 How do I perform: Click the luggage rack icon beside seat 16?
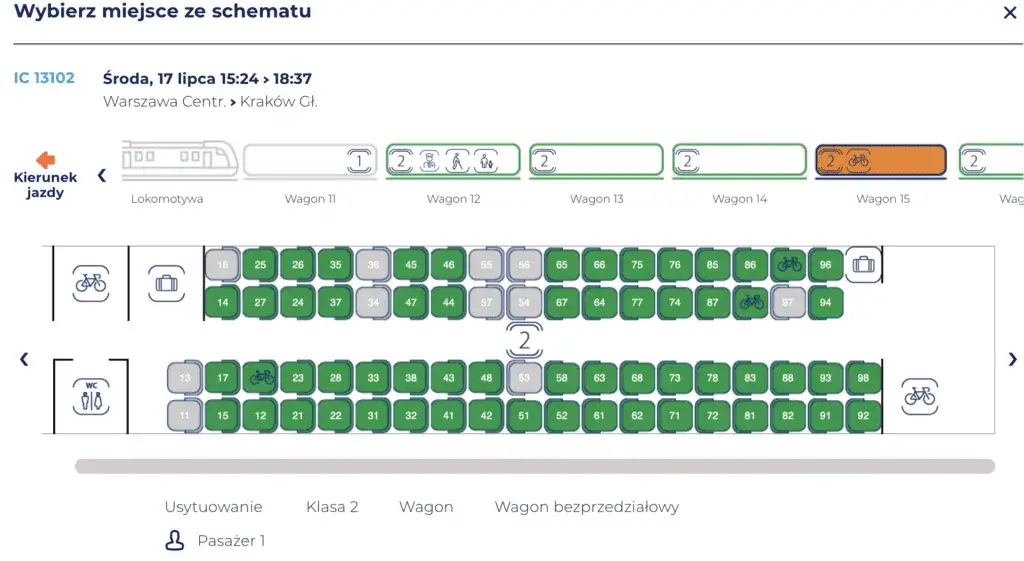(166, 283)
